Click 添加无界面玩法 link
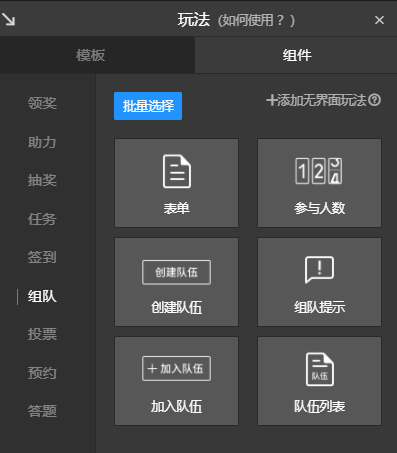The height and width of the screenshot is (453, 397). (316, 100)
